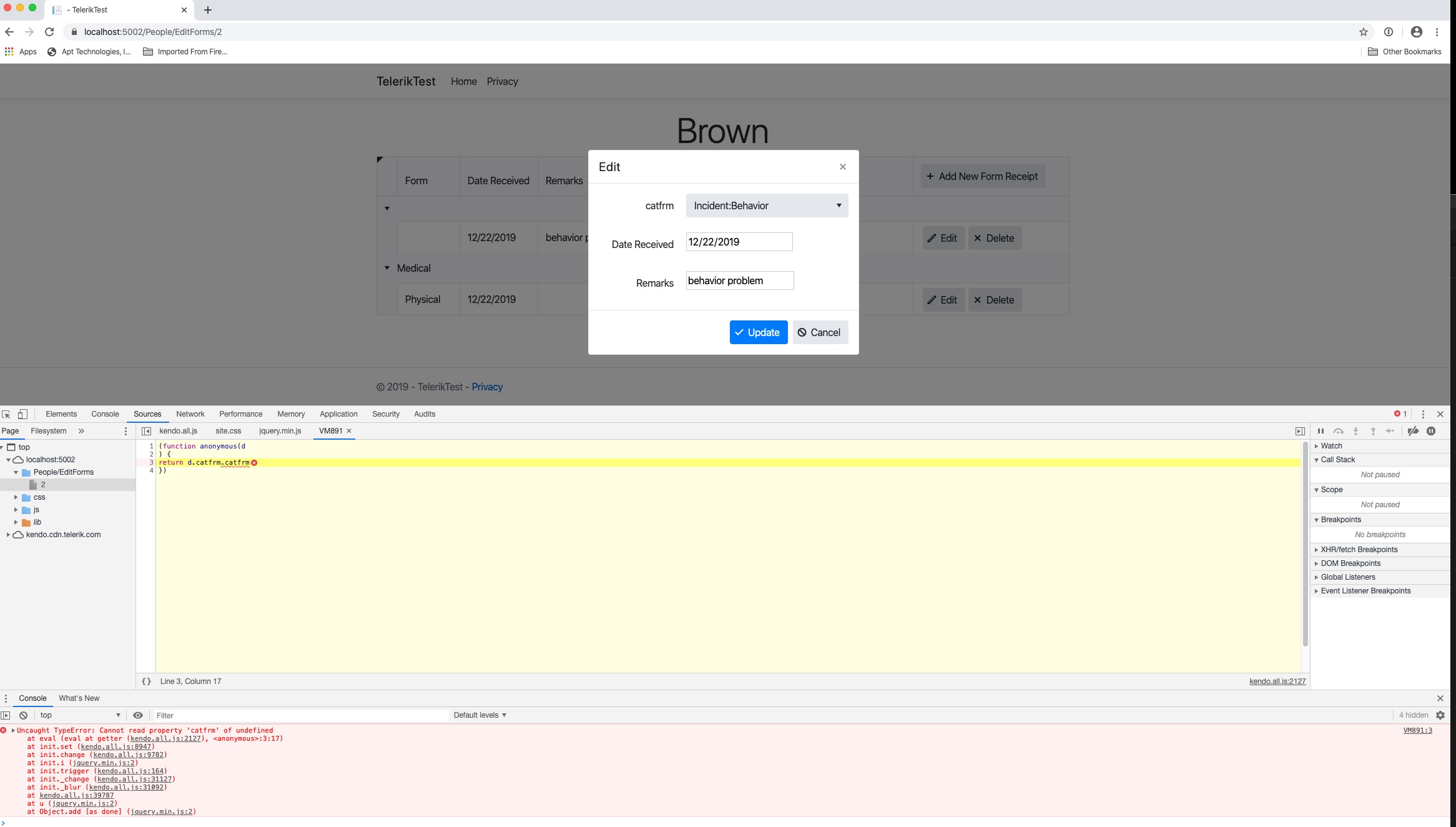This screenshot has width=1456, height=827.
Task: Click the red error count badge
Action: pyautogui.click(x=1400, y=414)
